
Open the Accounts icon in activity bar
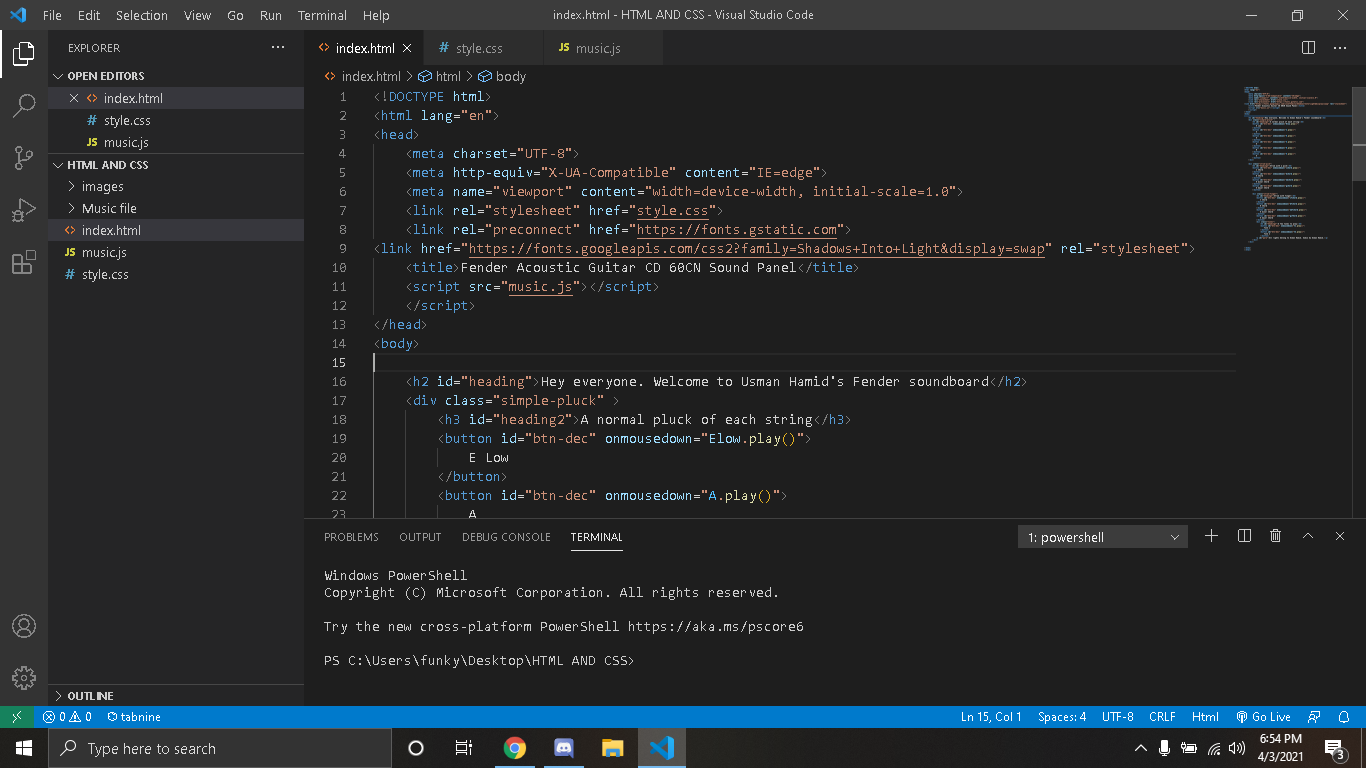[24, 626]
